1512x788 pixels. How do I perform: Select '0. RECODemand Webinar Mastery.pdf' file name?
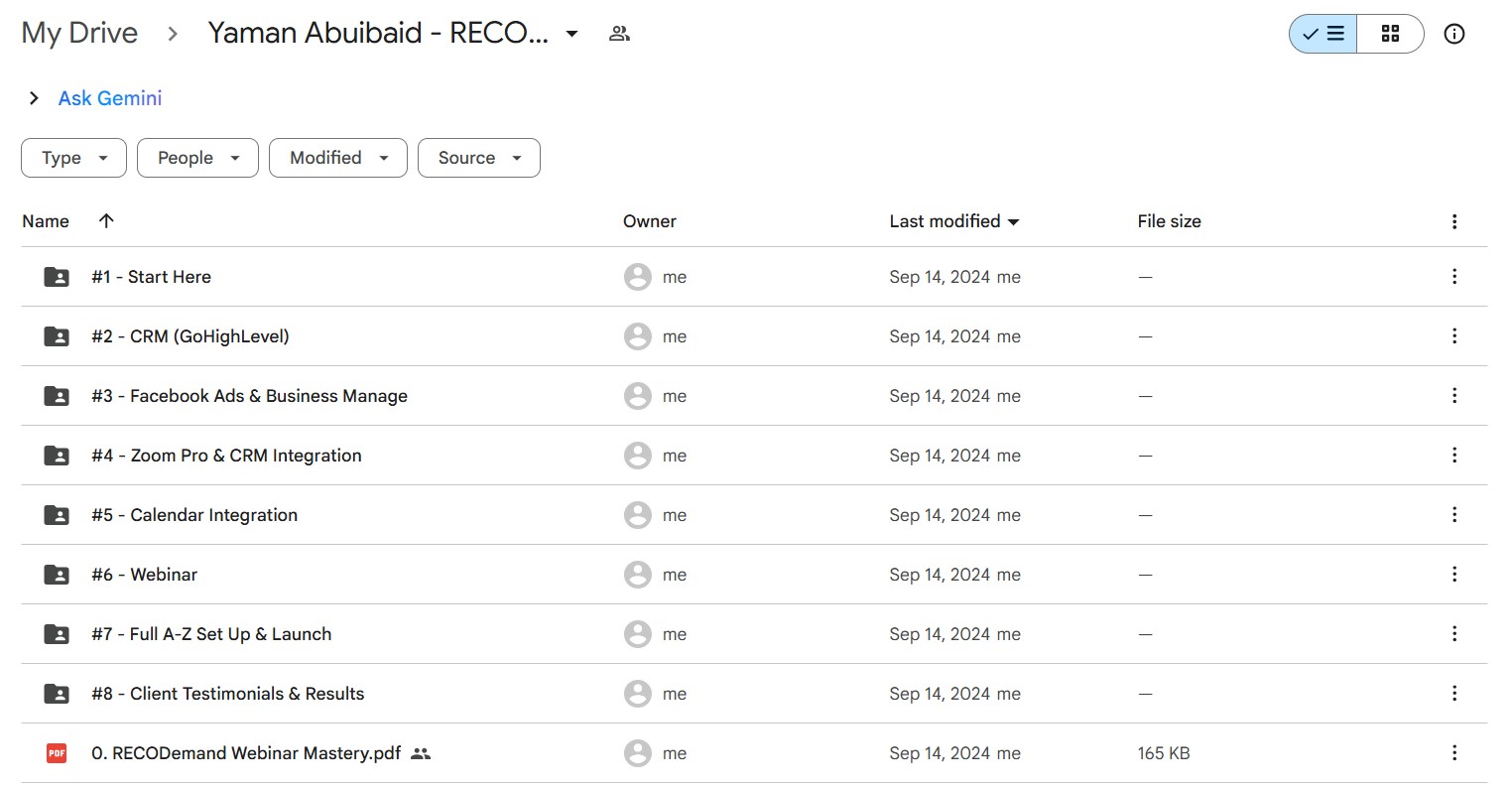point(246,753)
